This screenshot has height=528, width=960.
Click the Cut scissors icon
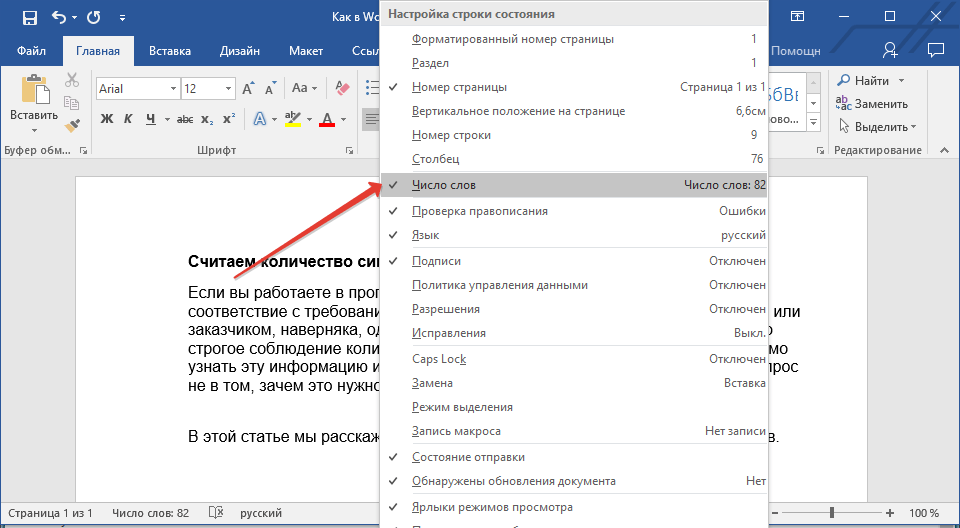(x=72, y=81)
